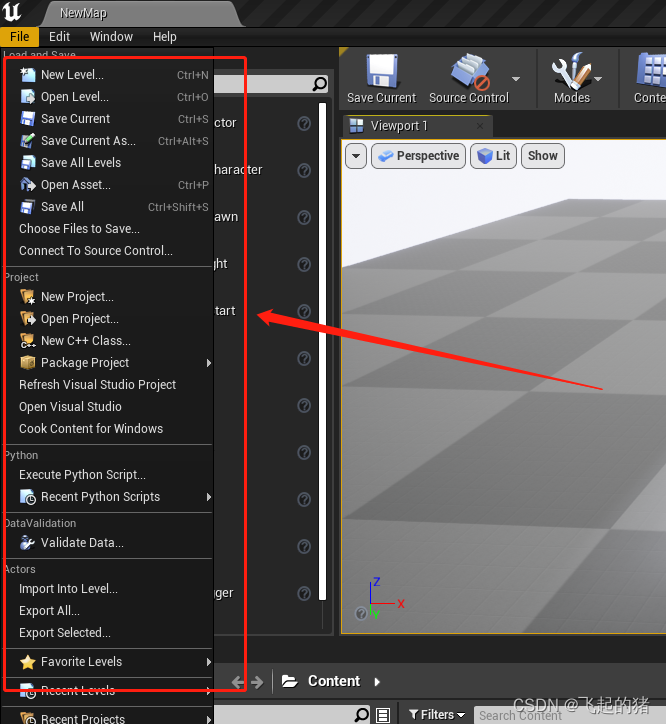The image size is (666, 724).
Task: Click the help icon next to Character
Action: 304,170
